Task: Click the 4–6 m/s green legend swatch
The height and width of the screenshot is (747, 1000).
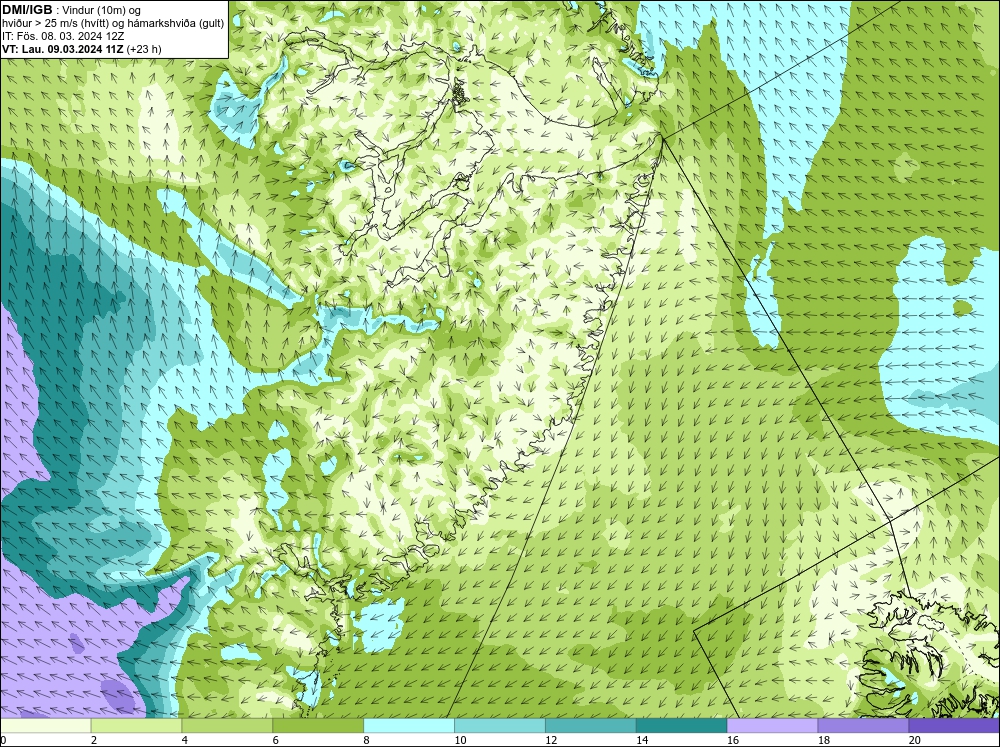Action: point(227,726)
